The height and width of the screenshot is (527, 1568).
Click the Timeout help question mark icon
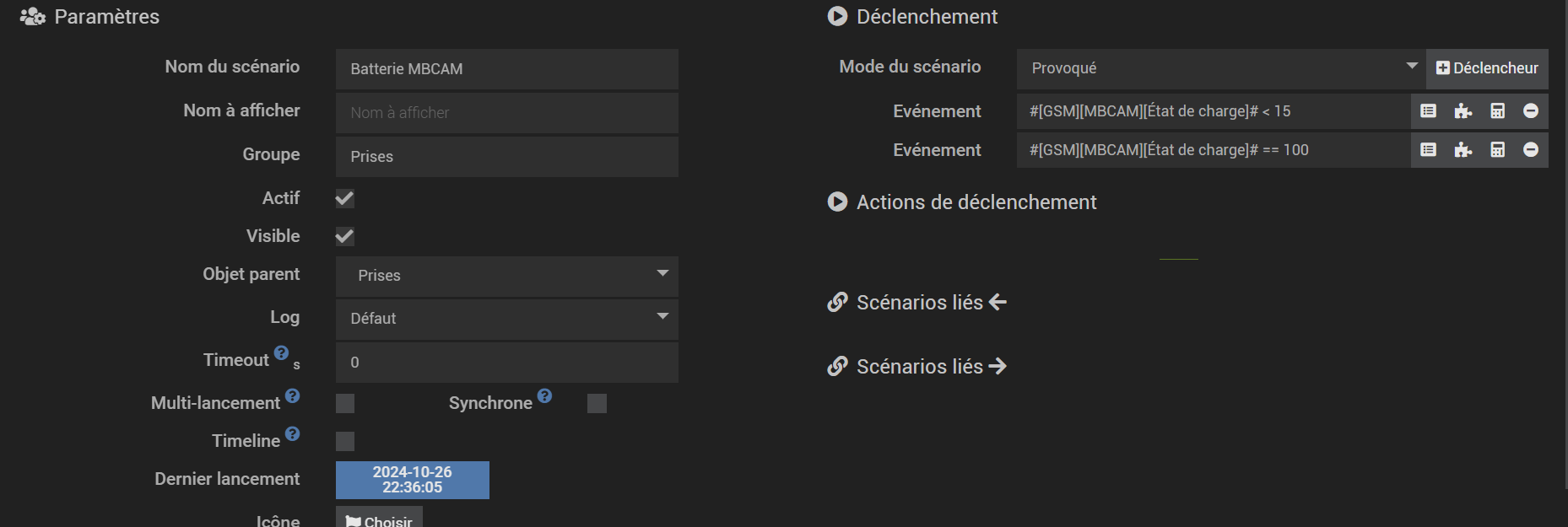click(281, 352)
